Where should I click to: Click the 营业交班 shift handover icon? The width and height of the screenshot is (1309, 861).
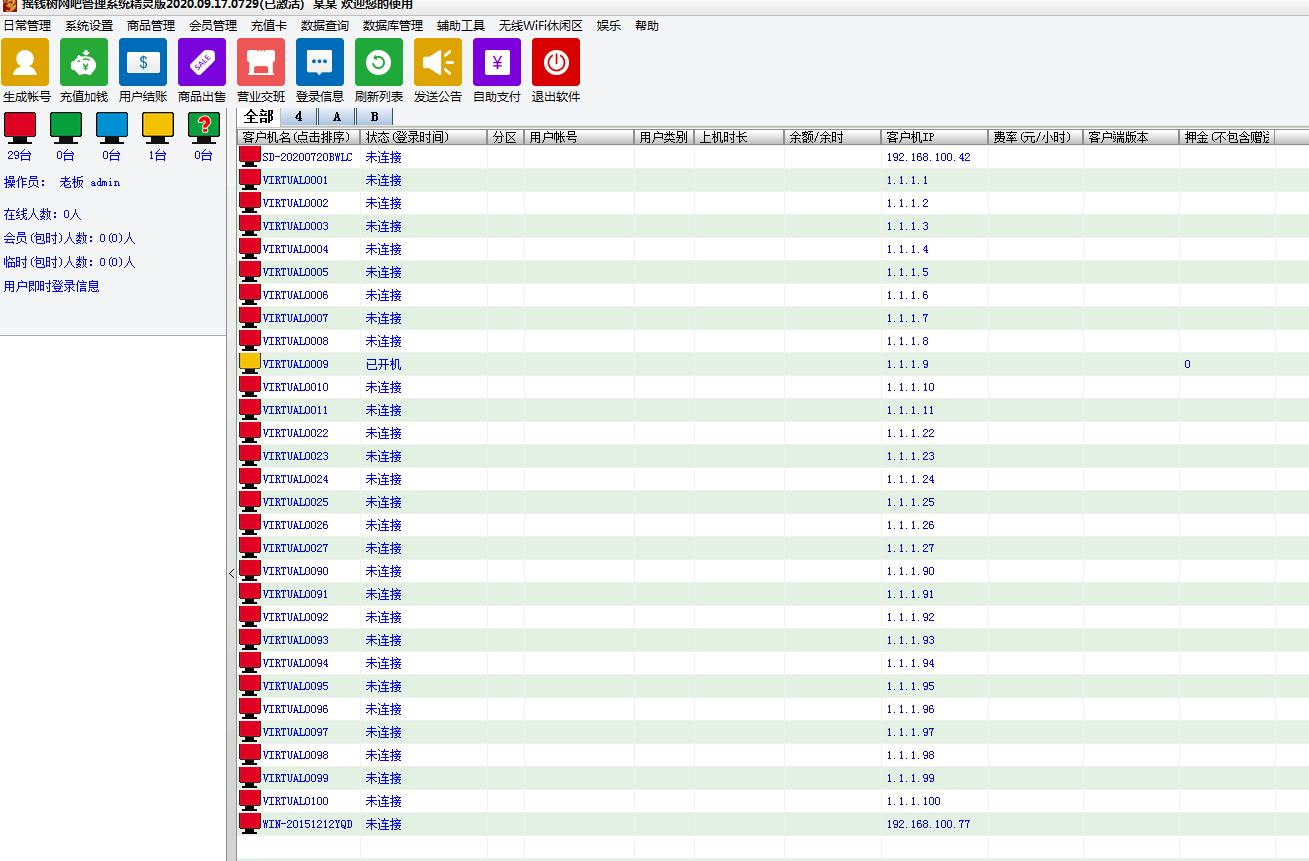click(261, 63)
